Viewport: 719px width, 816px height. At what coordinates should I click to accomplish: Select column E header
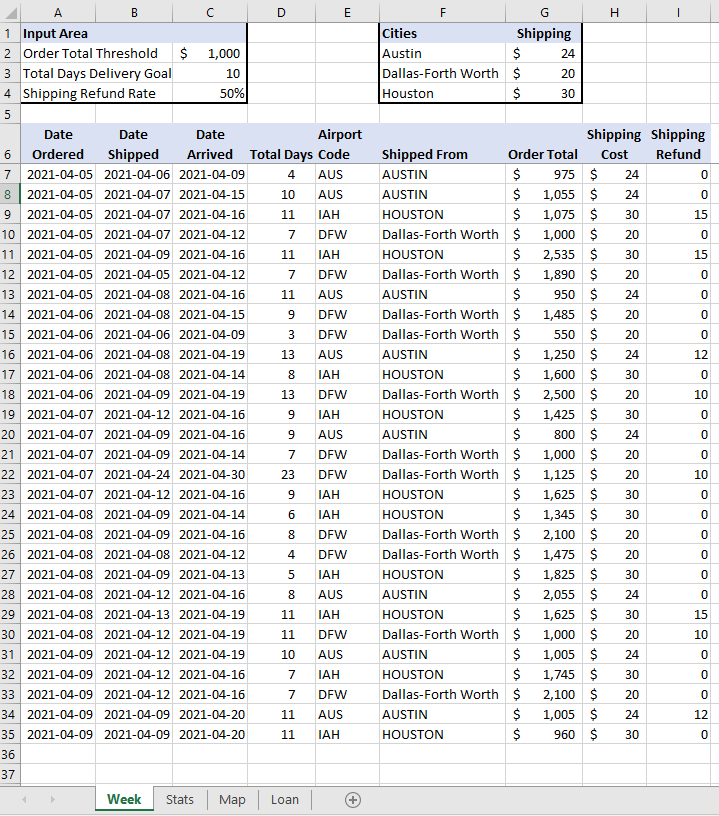(x=347, y=12)
